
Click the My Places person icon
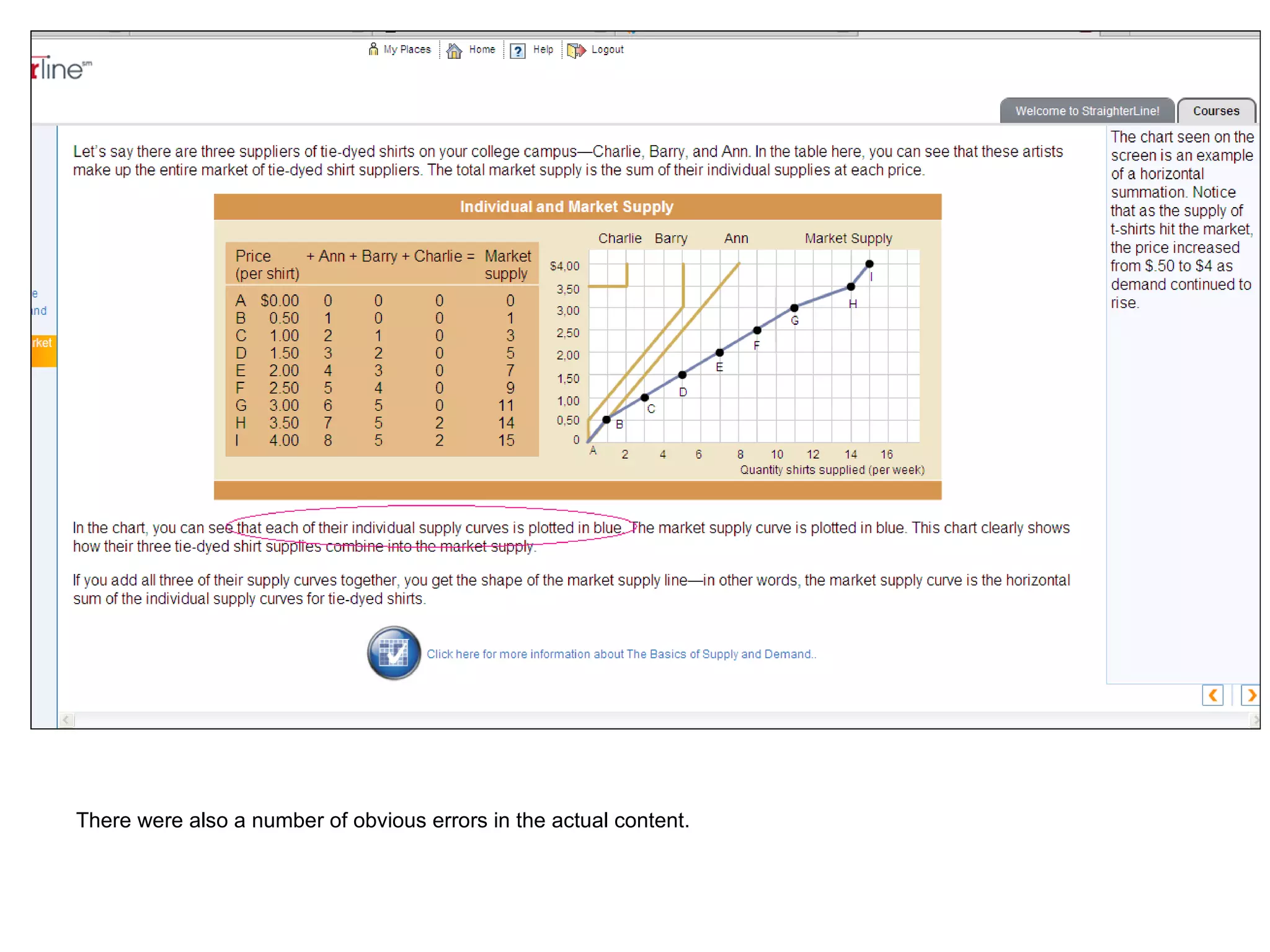[x=373, y=49]
